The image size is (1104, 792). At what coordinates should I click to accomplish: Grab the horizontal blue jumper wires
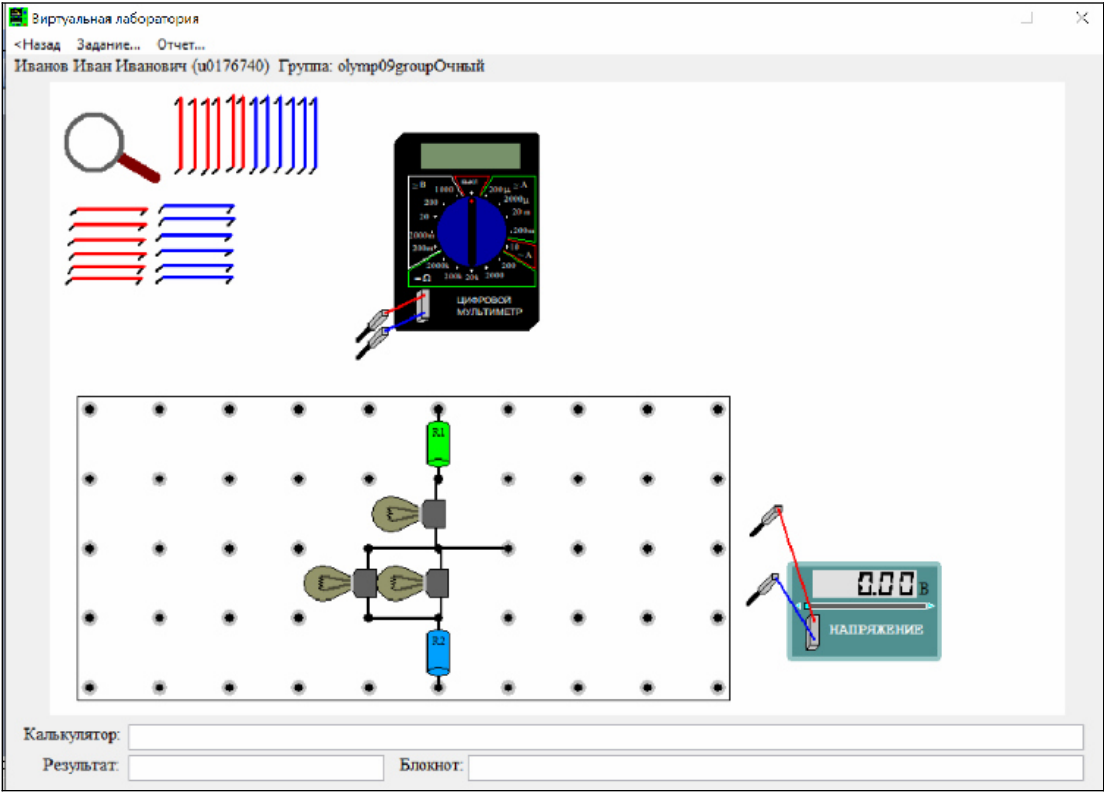pos(195,244)
